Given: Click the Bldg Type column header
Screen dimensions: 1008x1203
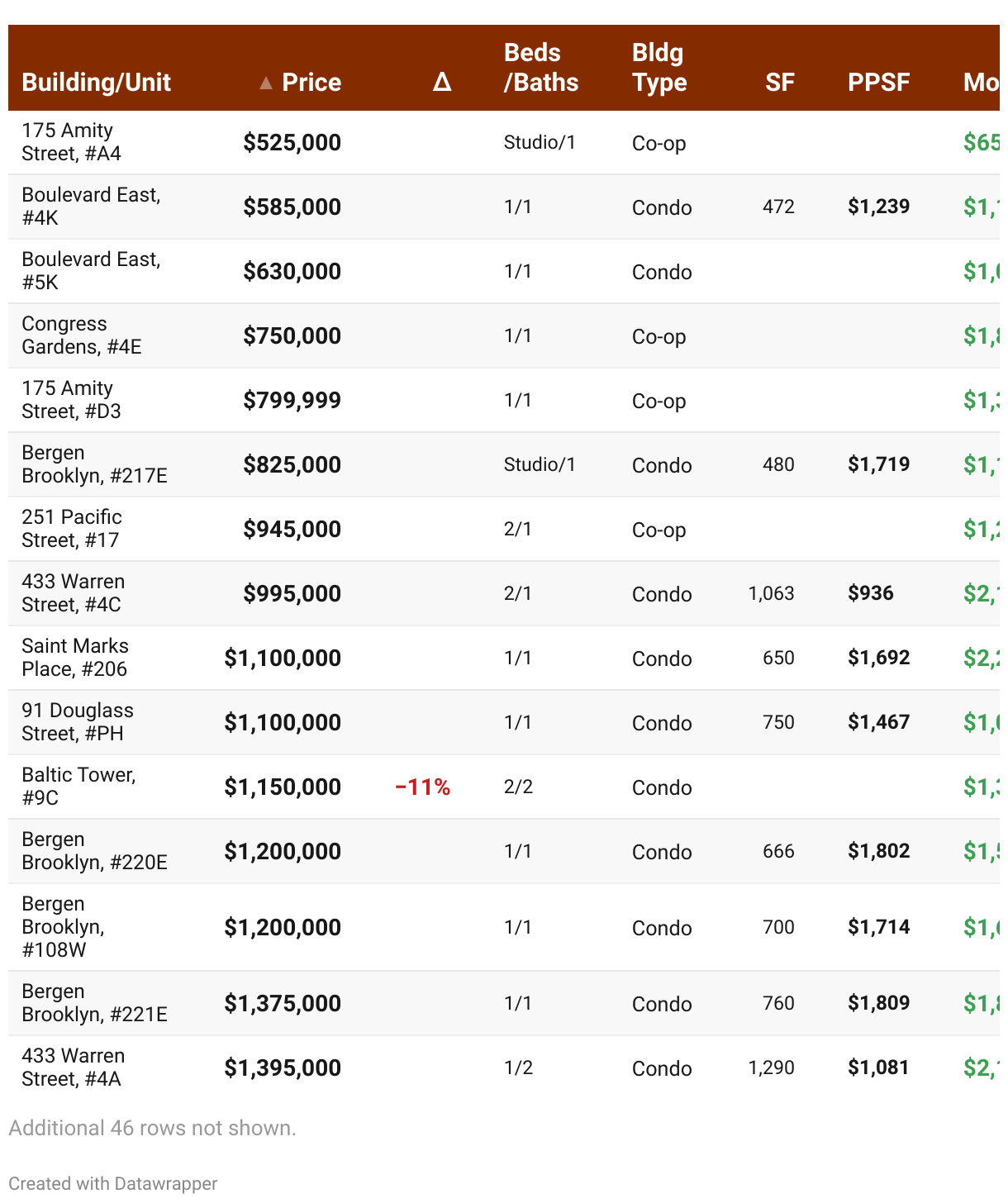Looking at the screenshot, I should (659, 68).
